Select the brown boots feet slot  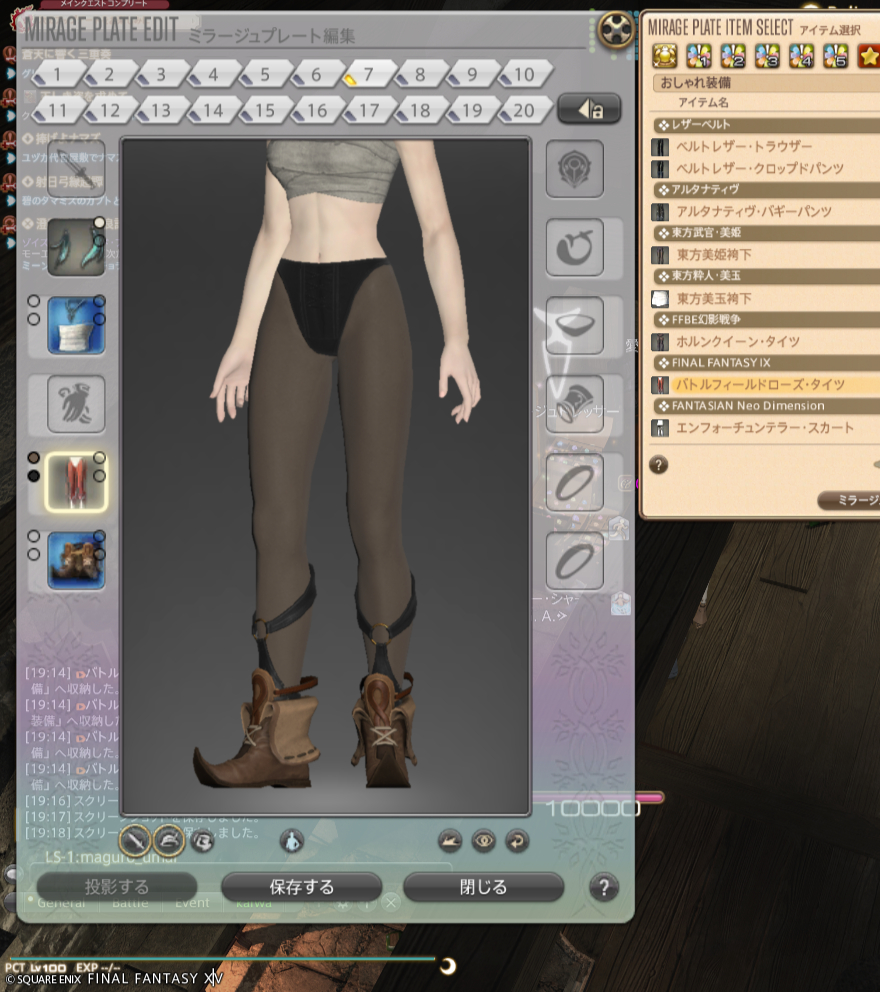[x=76, y=560]
